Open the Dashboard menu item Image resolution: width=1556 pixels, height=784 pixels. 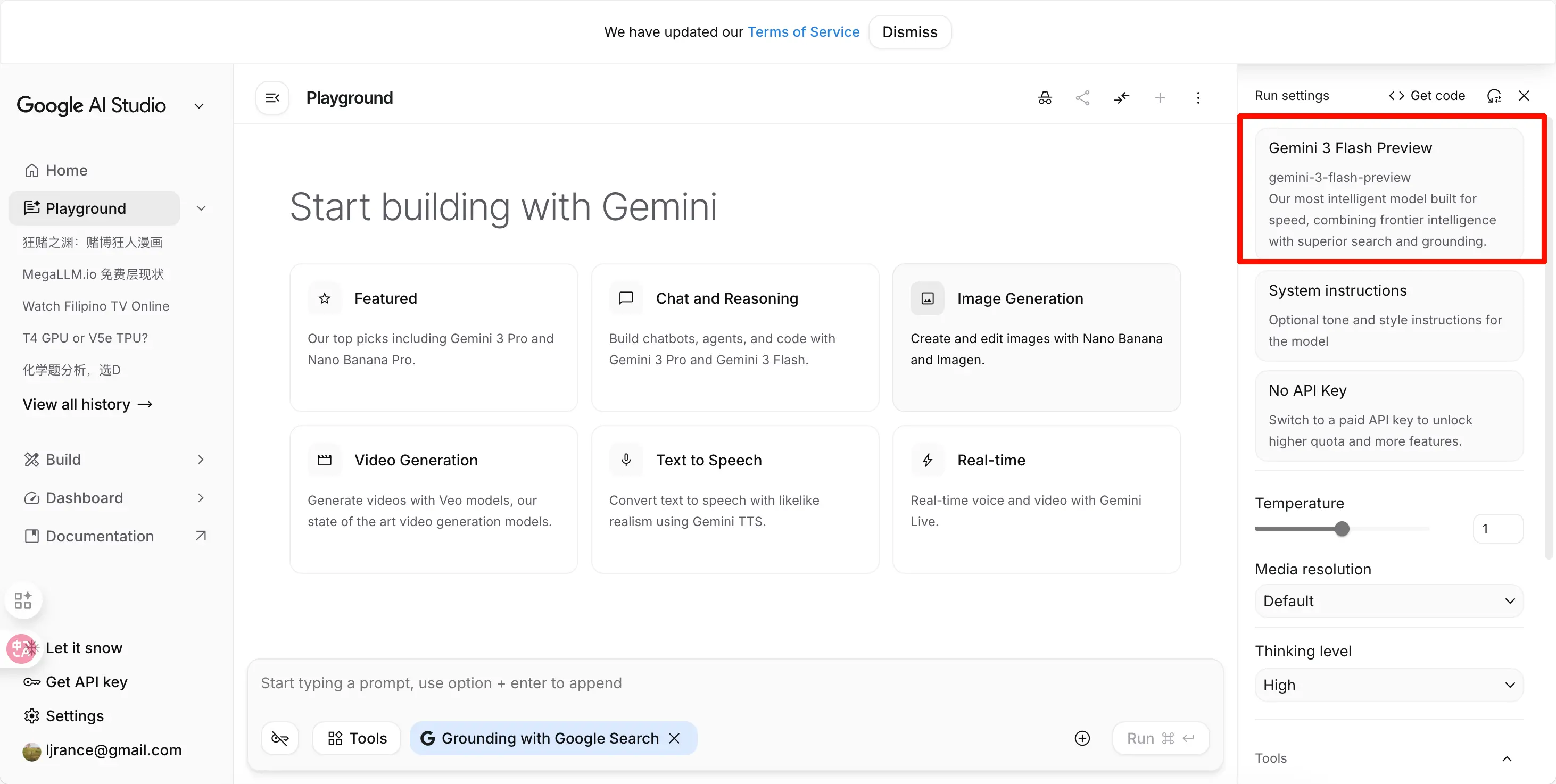click(84, 498)
